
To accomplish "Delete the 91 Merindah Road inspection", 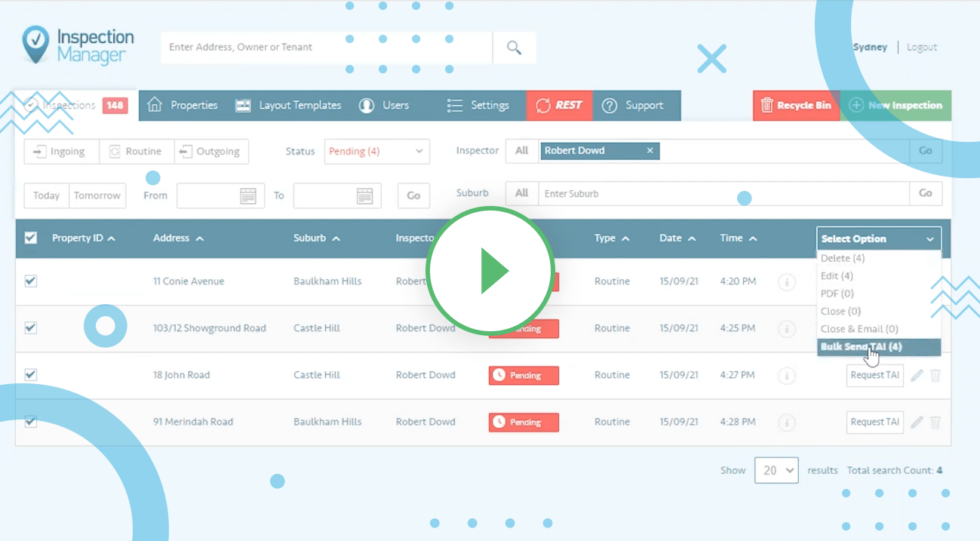I will 936,422.
